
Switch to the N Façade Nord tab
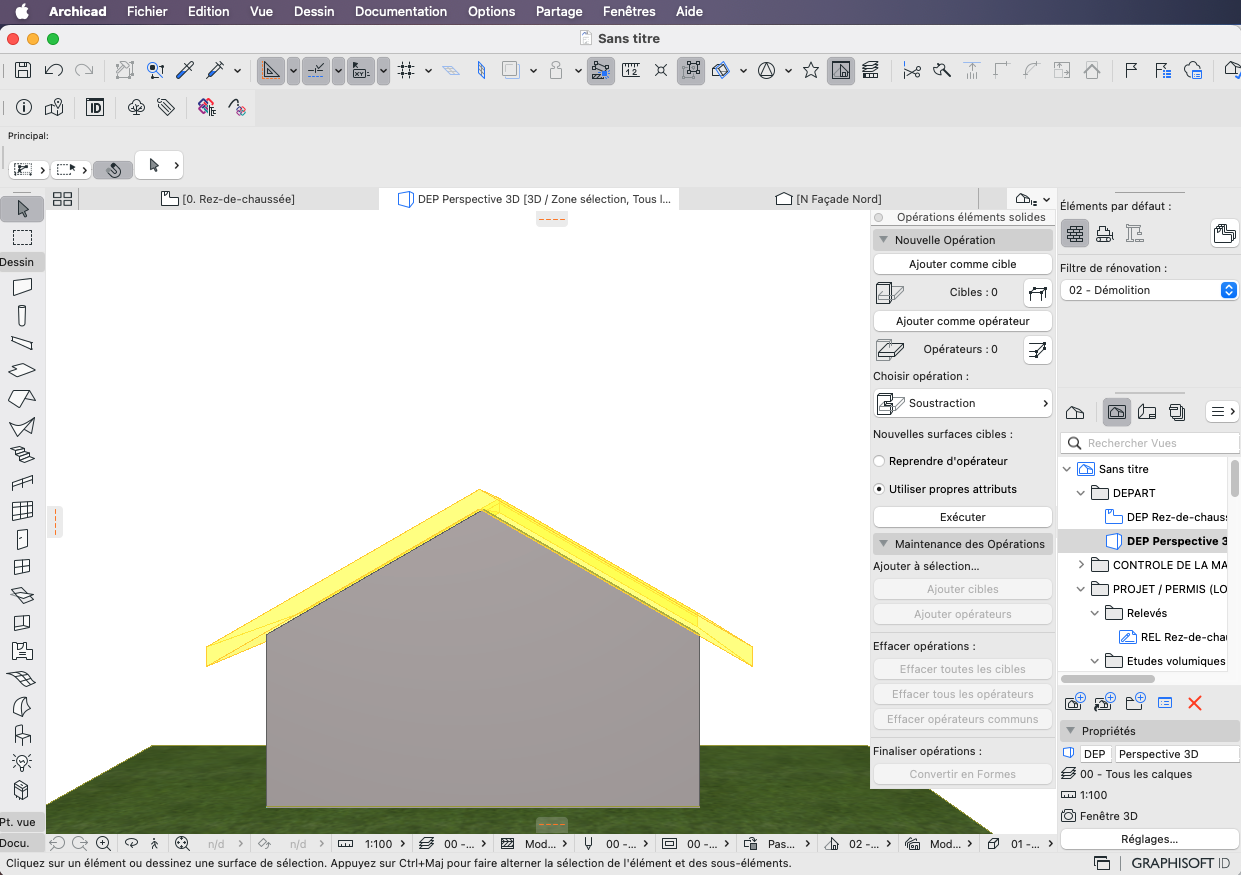pyautogui.click(x=828, y=199)
